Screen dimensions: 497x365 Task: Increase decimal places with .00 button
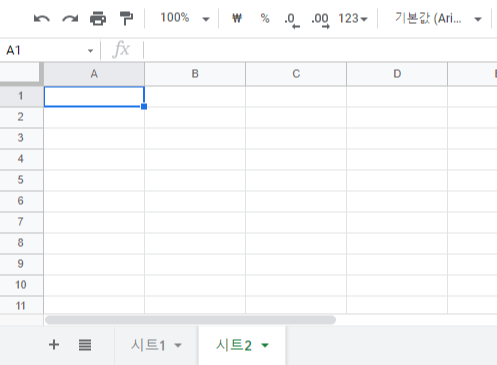tap(320, 20)
